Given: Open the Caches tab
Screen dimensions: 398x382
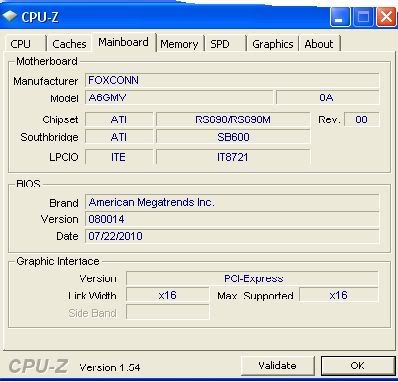Looking at the screenshot, I should tap(69, 44).
